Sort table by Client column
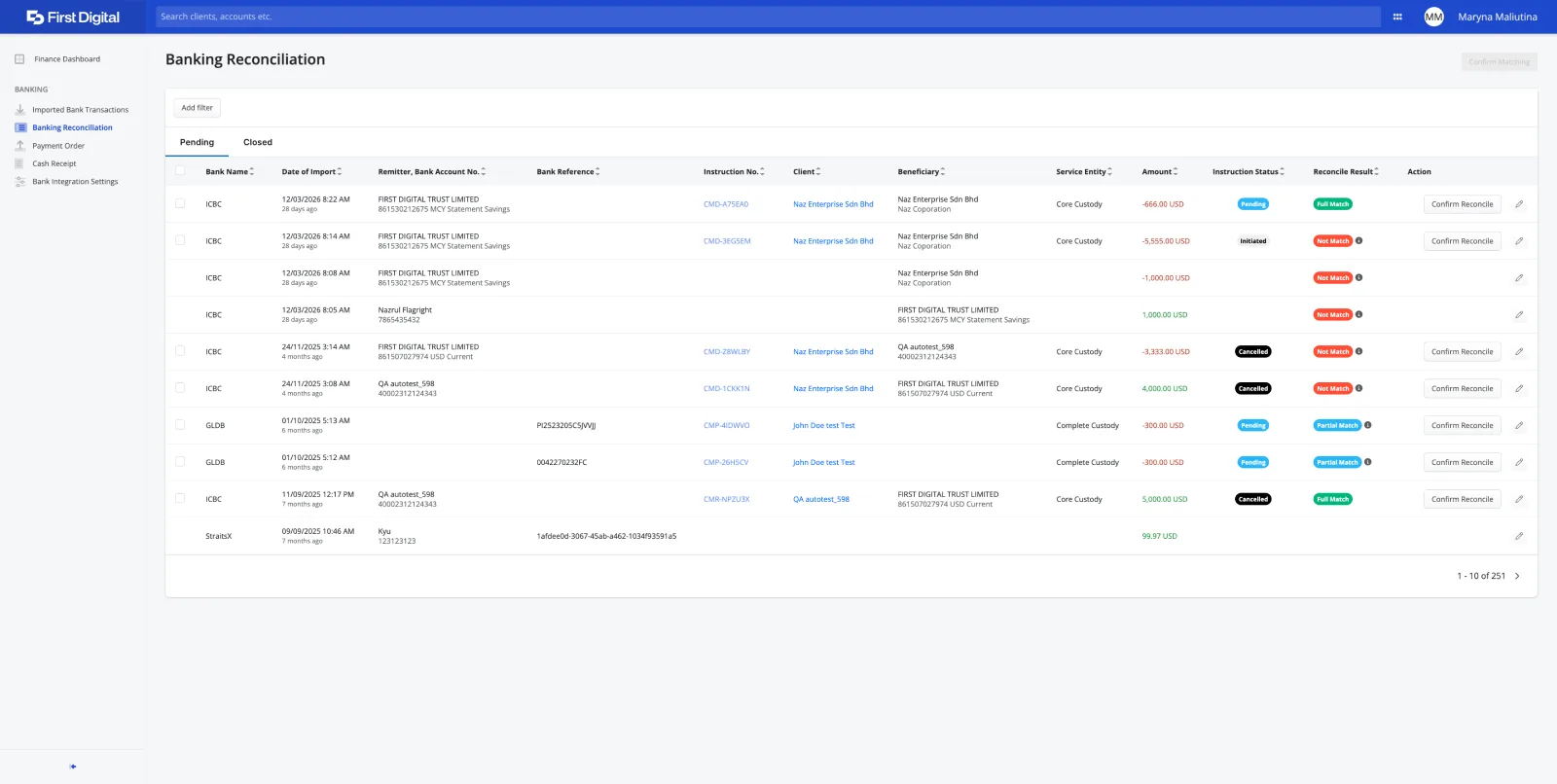The height and width of the screenshot is (784, 1557). (807, 172)
